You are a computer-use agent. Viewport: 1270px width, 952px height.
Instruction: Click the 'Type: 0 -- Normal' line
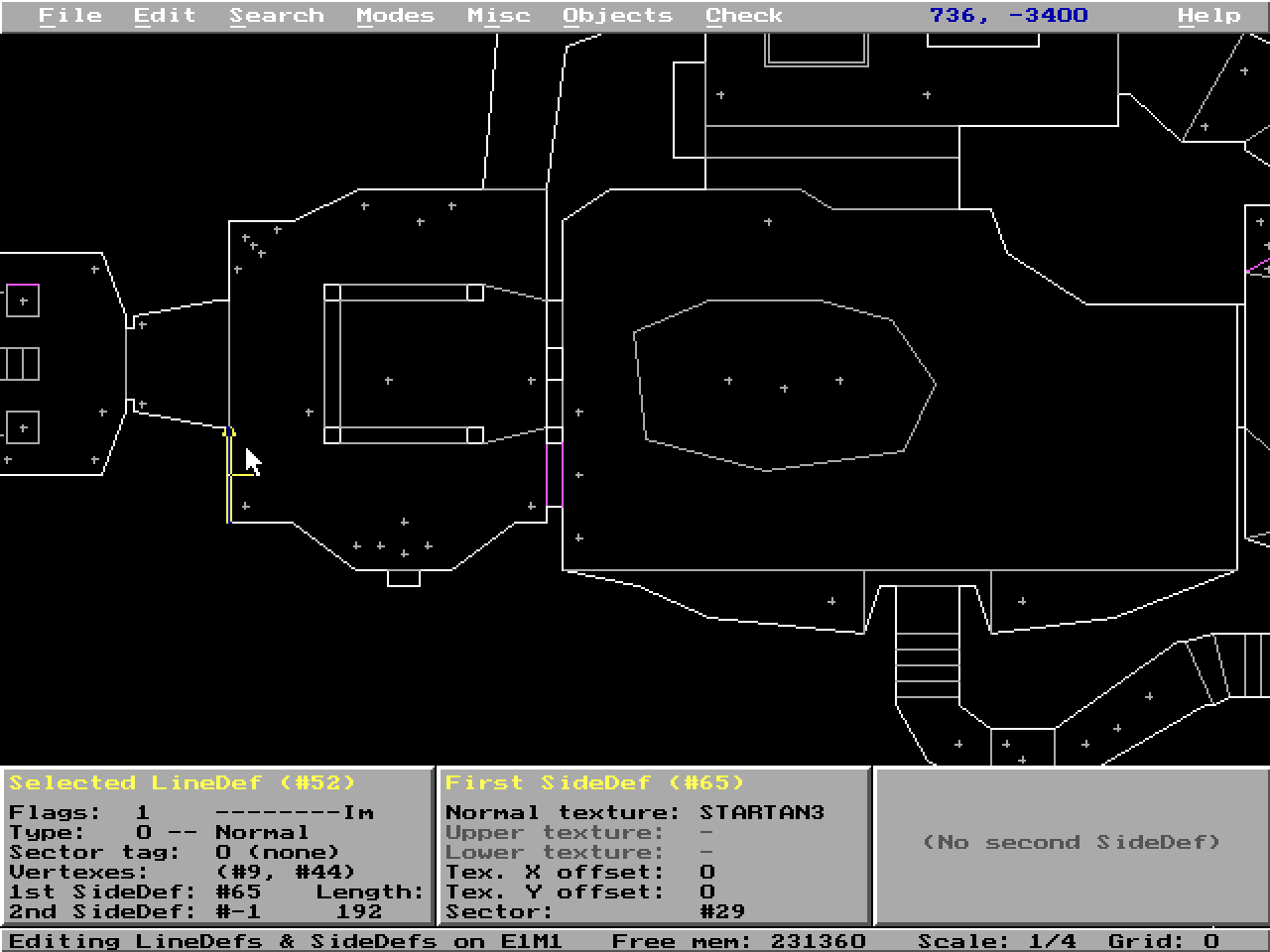tap(159, 832)
